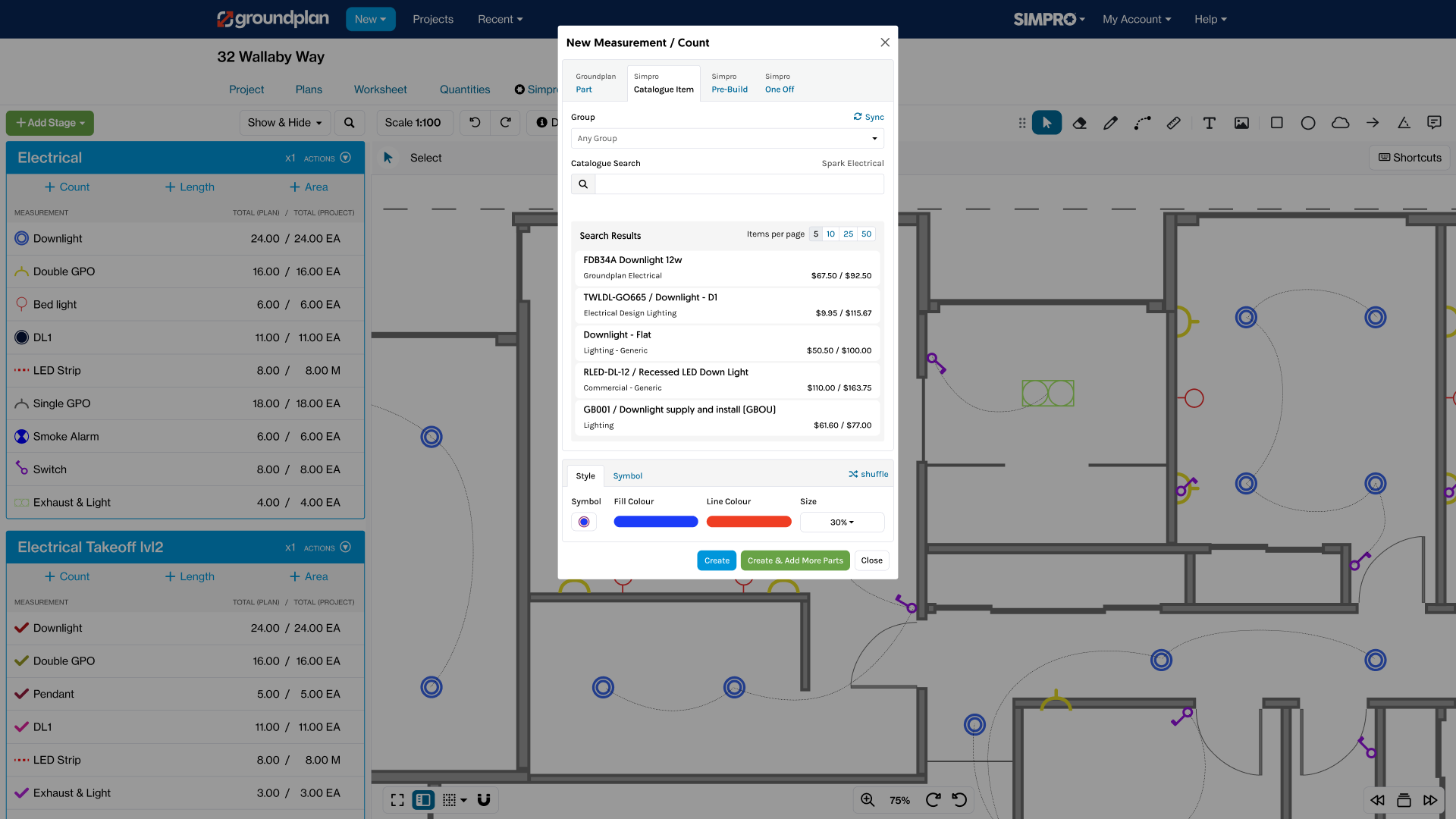Rotate plan counter-clockwise icon
The image size is (1456, 819).
959,800
